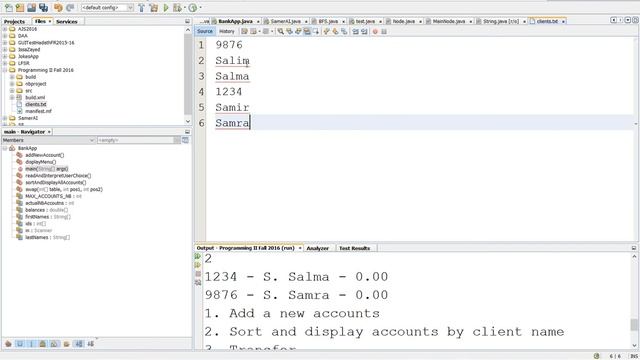Screen dimensions: 640x360
Task: Switch to the Projects tab
Action: pyautogui.click(x=14, y=21)
